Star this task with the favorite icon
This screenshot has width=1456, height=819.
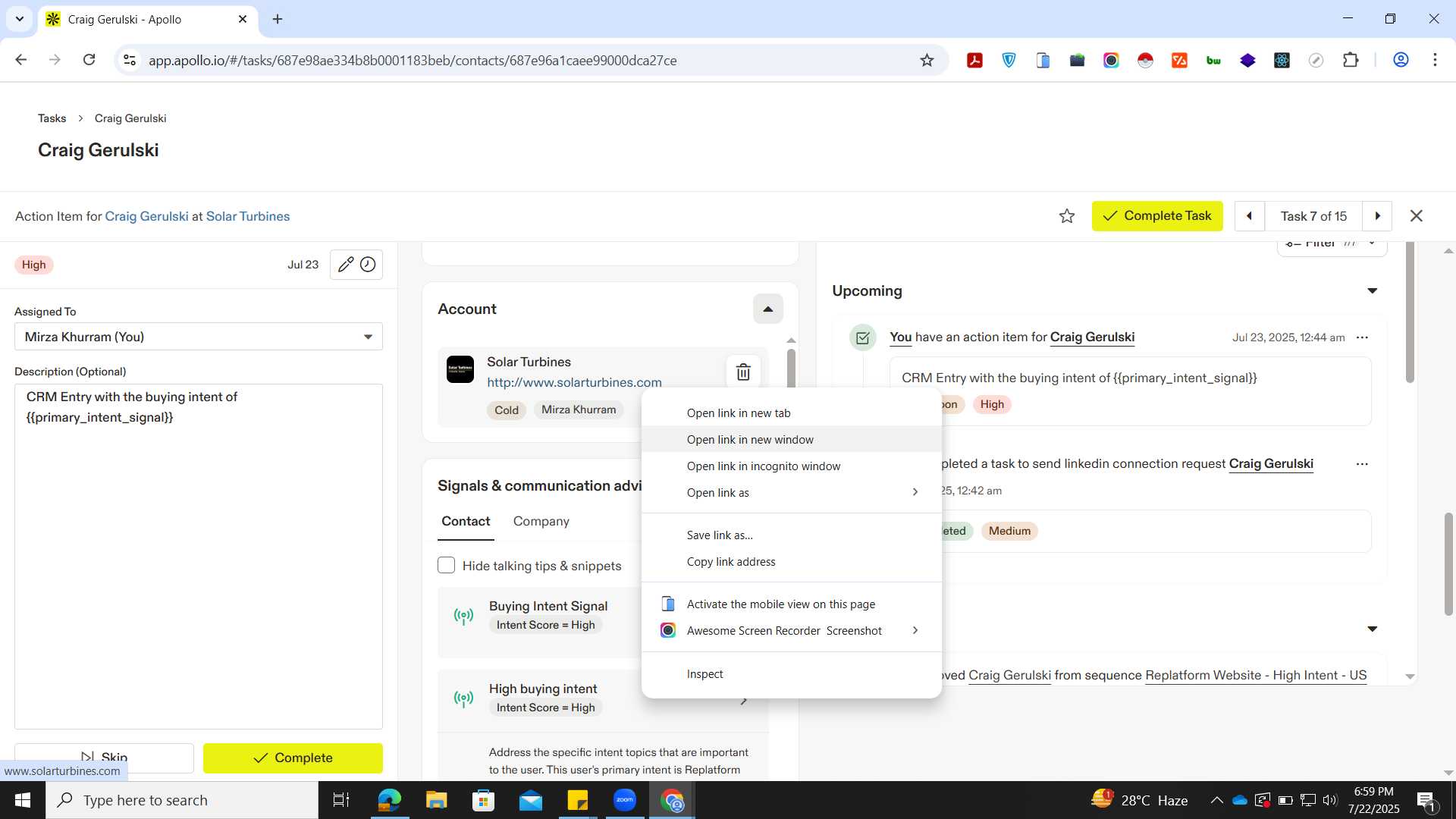pos(1067,216)
